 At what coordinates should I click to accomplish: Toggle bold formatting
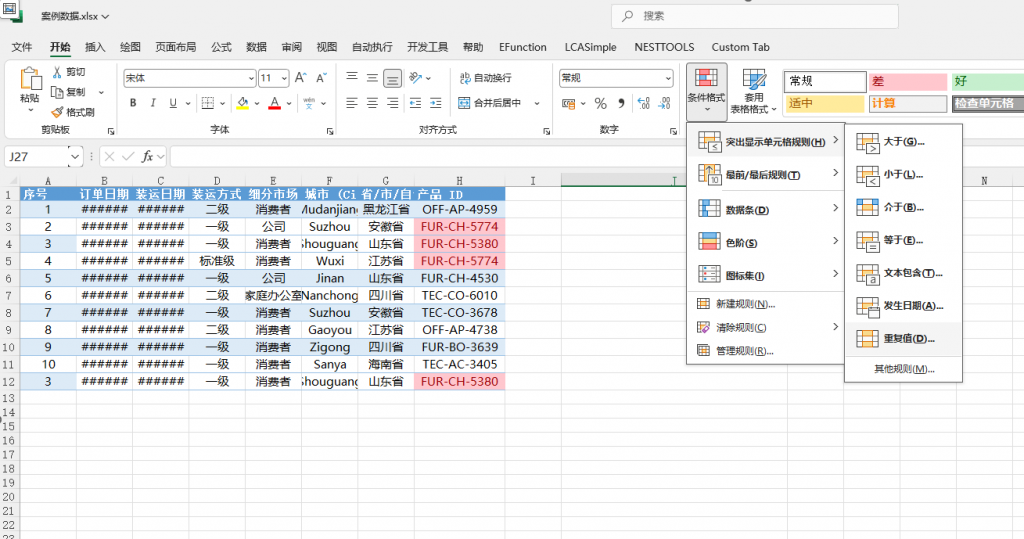[133, 103]
